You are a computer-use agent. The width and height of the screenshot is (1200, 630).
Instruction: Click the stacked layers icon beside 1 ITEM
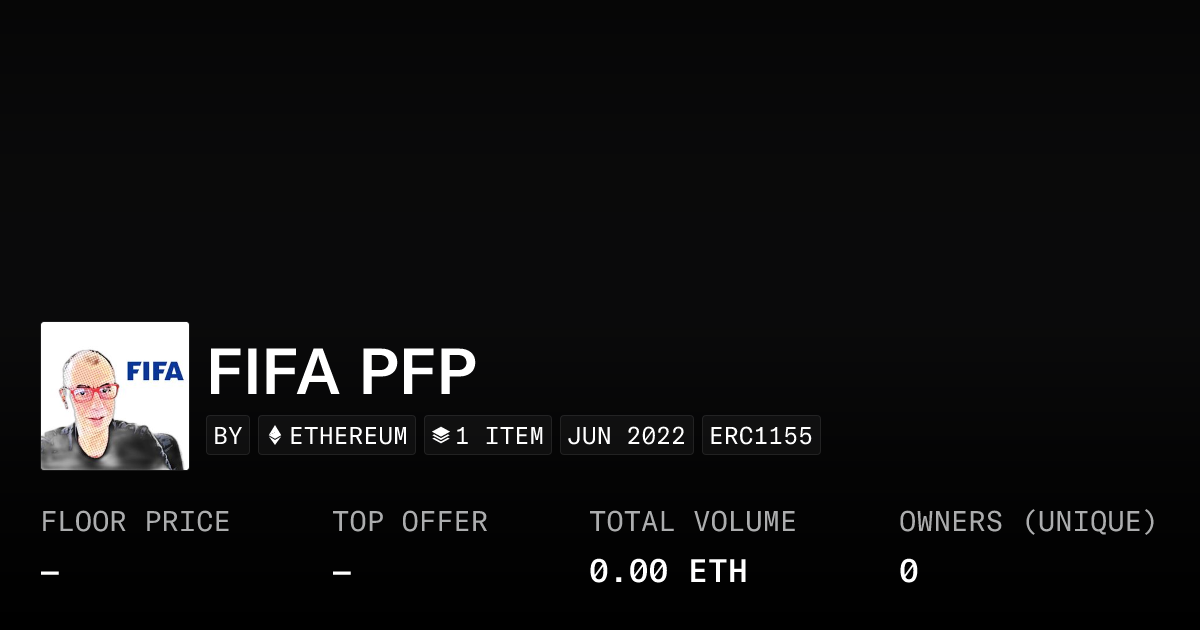(440, 436)
